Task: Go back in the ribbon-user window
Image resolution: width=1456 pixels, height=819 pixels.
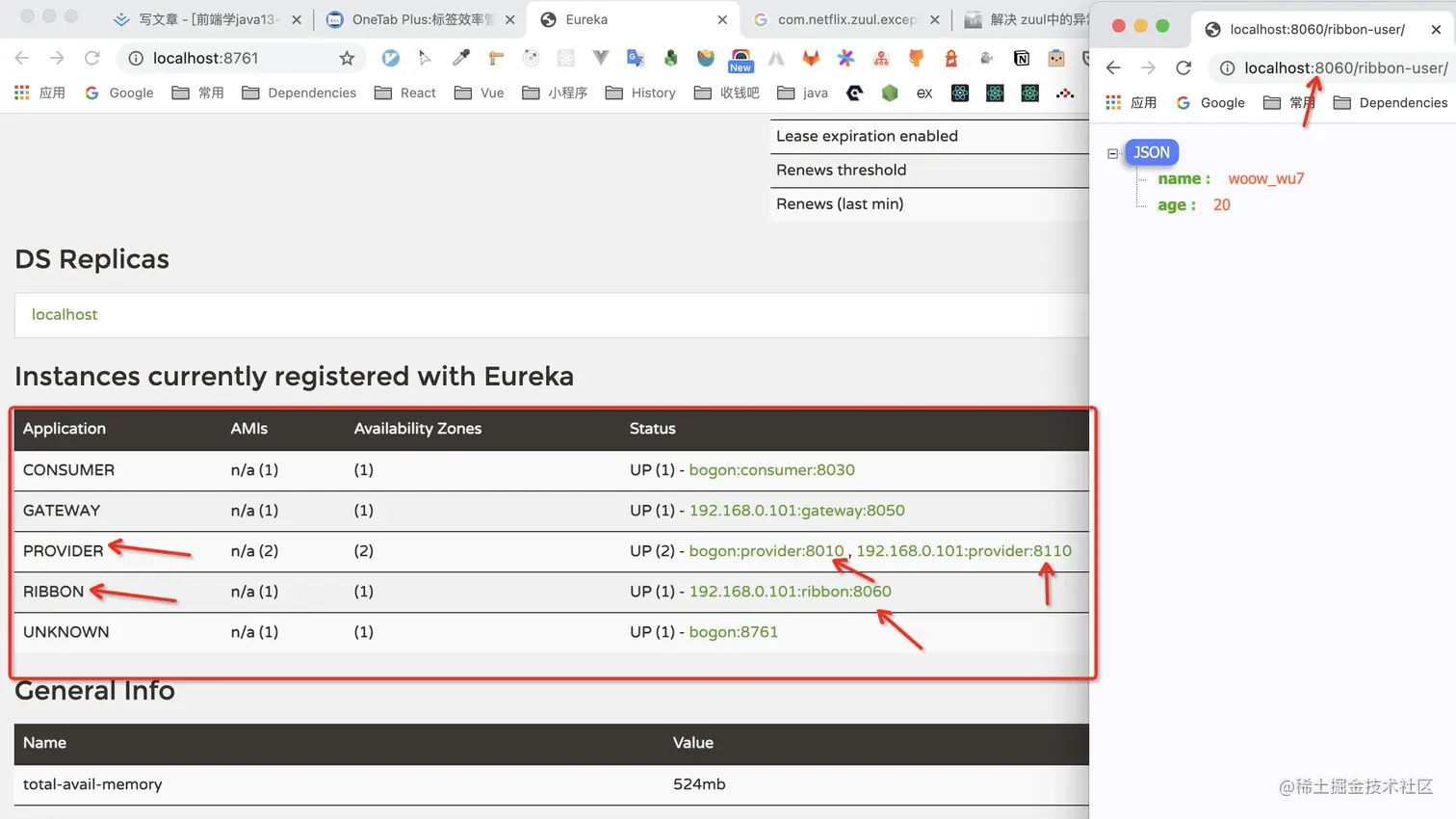Action: 1113,67
